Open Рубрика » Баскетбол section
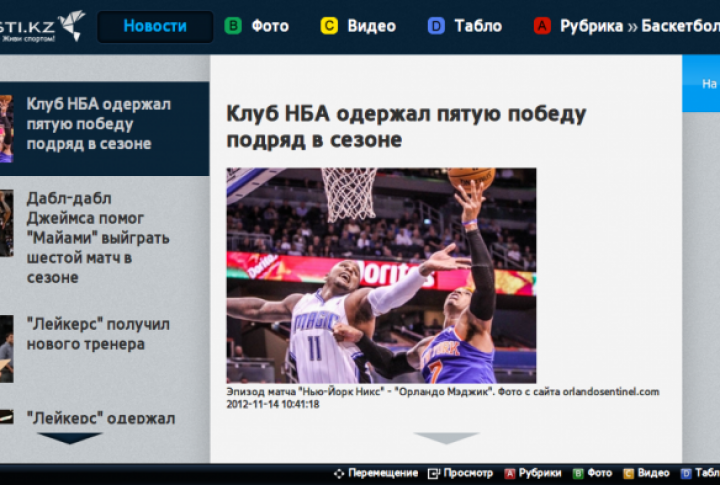Viewport: 720px width, 485px height. (640, 26)
